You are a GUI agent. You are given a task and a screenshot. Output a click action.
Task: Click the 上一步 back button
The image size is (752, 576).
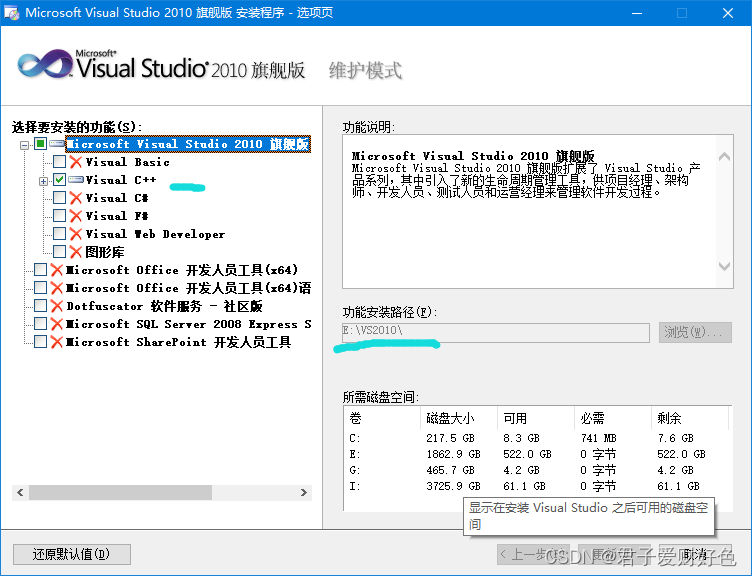[533, 554]
